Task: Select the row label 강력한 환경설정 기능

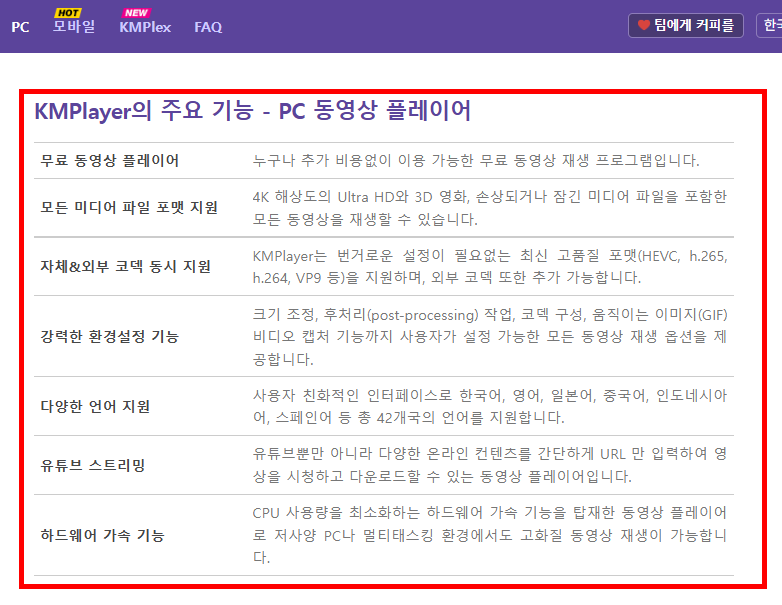Action: coord(110,336)
